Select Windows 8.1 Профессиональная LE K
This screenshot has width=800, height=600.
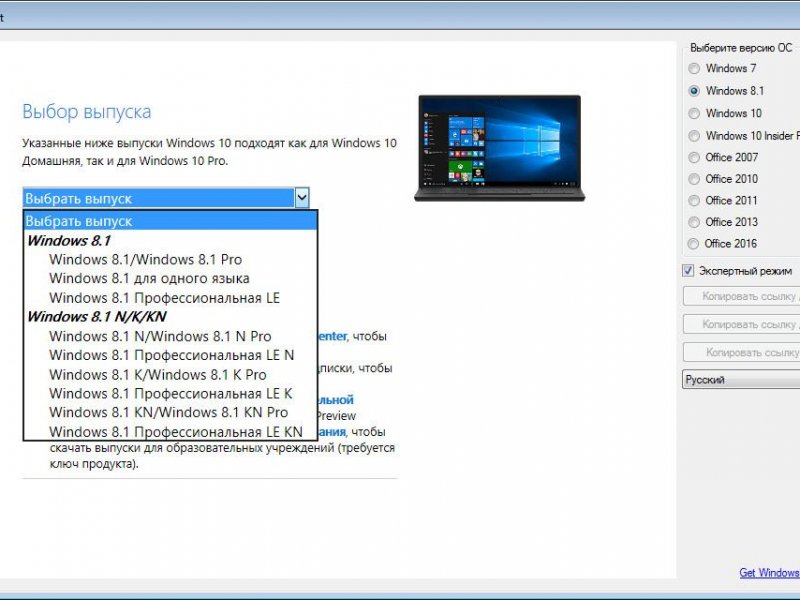[x=170, y=394]
